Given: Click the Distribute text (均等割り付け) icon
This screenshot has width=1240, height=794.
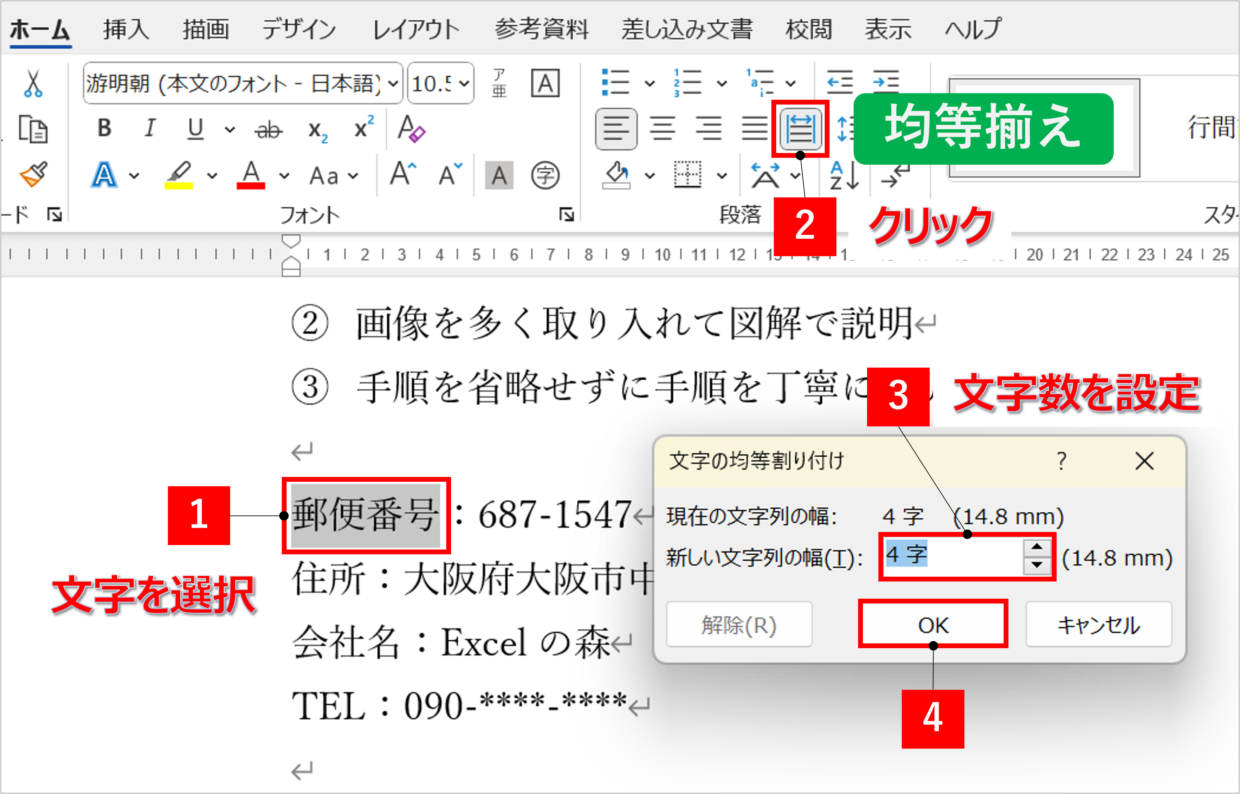Looking at the screenshot, I should coord(801,129).
